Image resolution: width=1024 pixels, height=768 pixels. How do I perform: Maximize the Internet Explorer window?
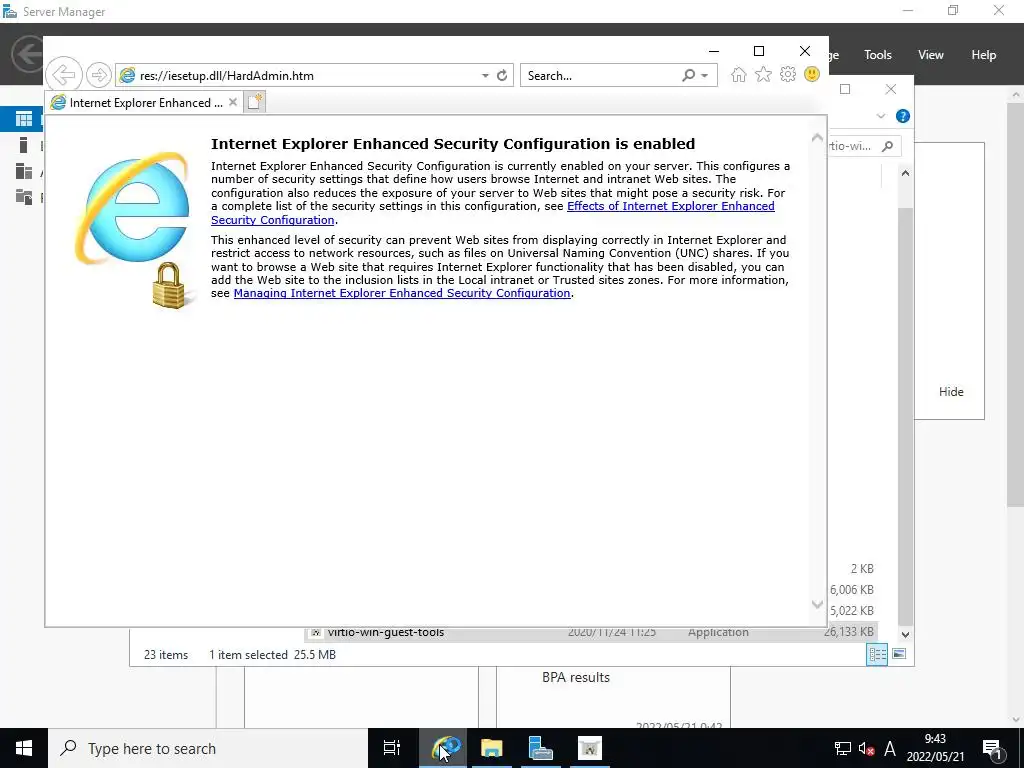pos(759,51)
